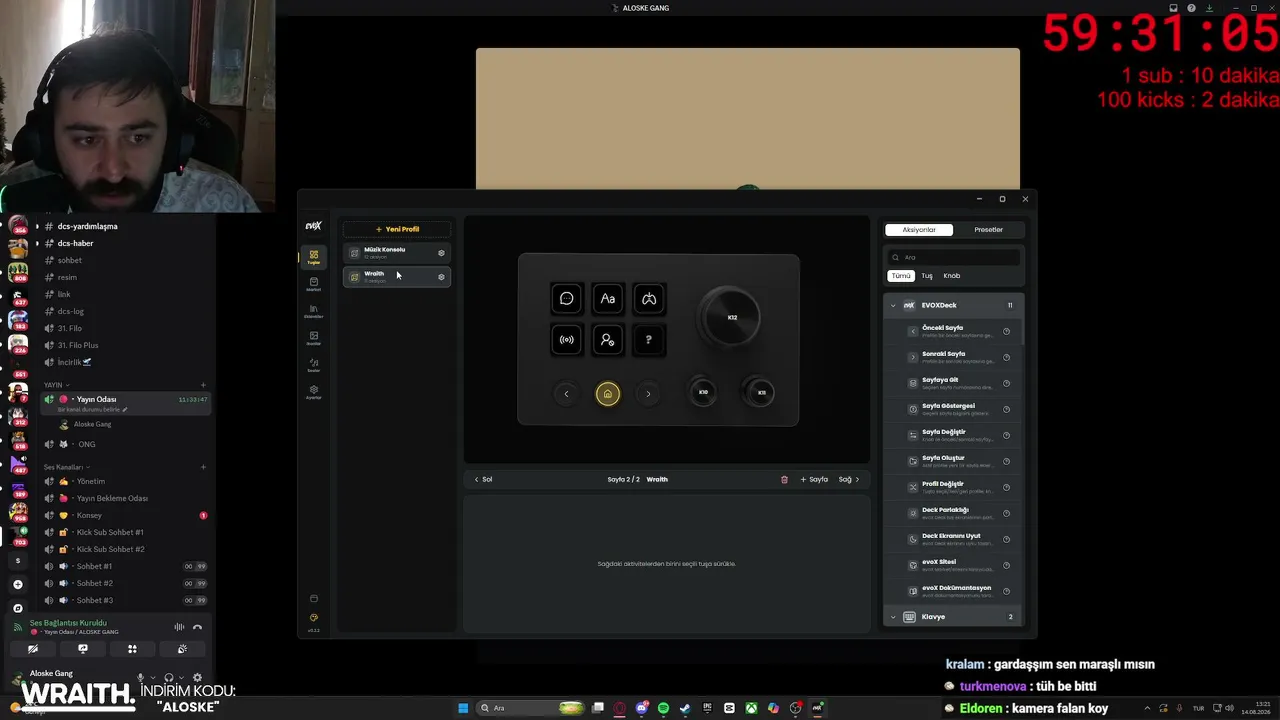Collapse the Ses Kanalları category in Discord

click(67, 467)
